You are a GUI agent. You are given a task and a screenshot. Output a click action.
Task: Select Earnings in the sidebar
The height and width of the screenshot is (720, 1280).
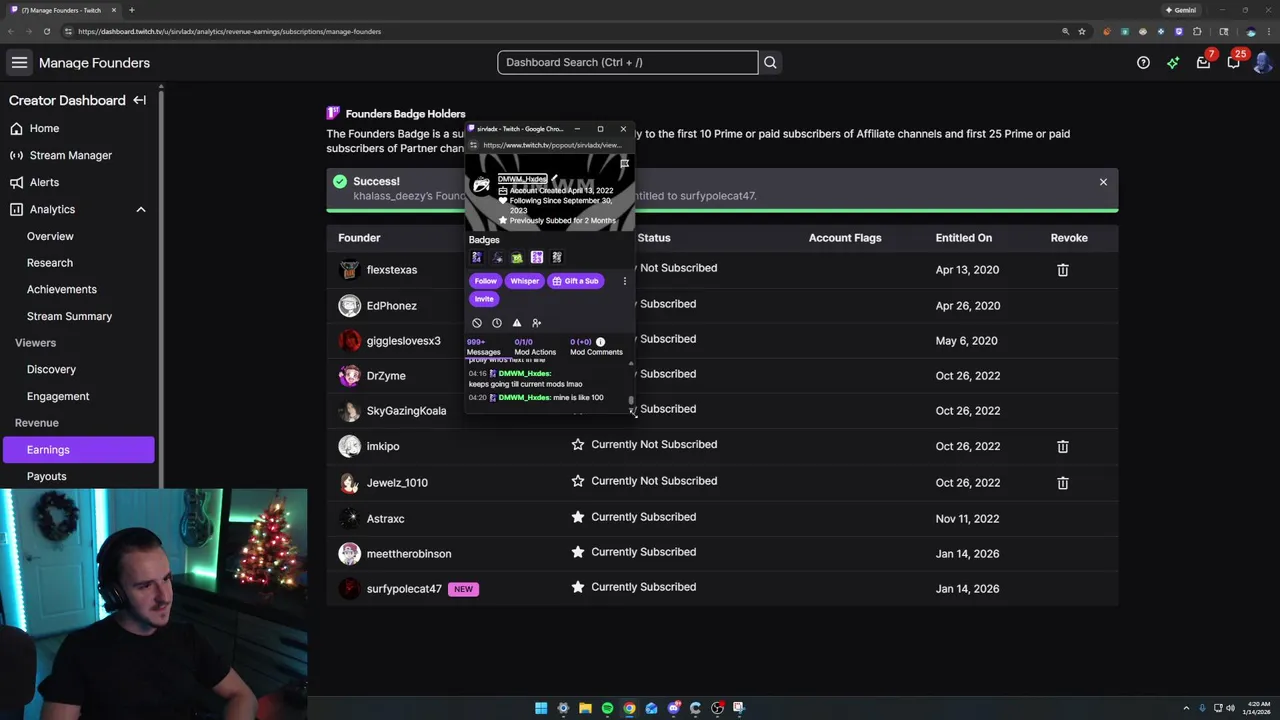click(x=79, y=450)
